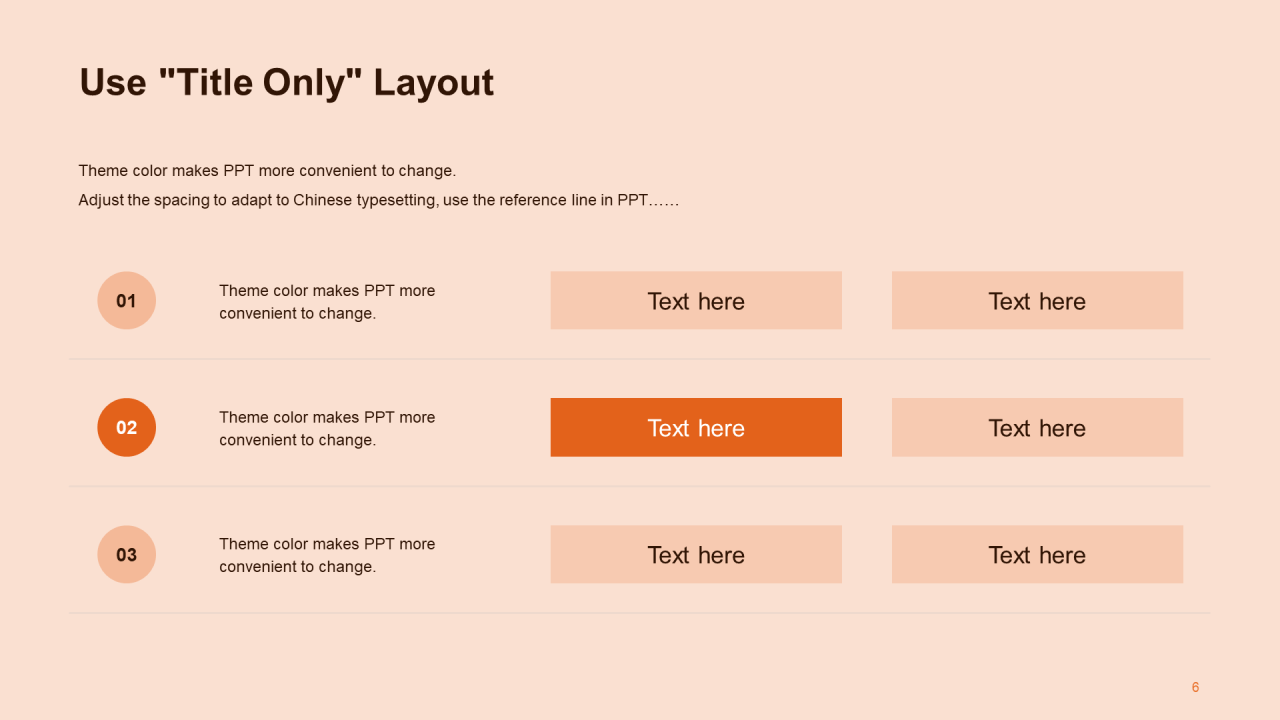Image resolution: width=1280 pixels, height=720 pixels.
Task: Select description text beside the 01 circle
Action: (327, 302)
